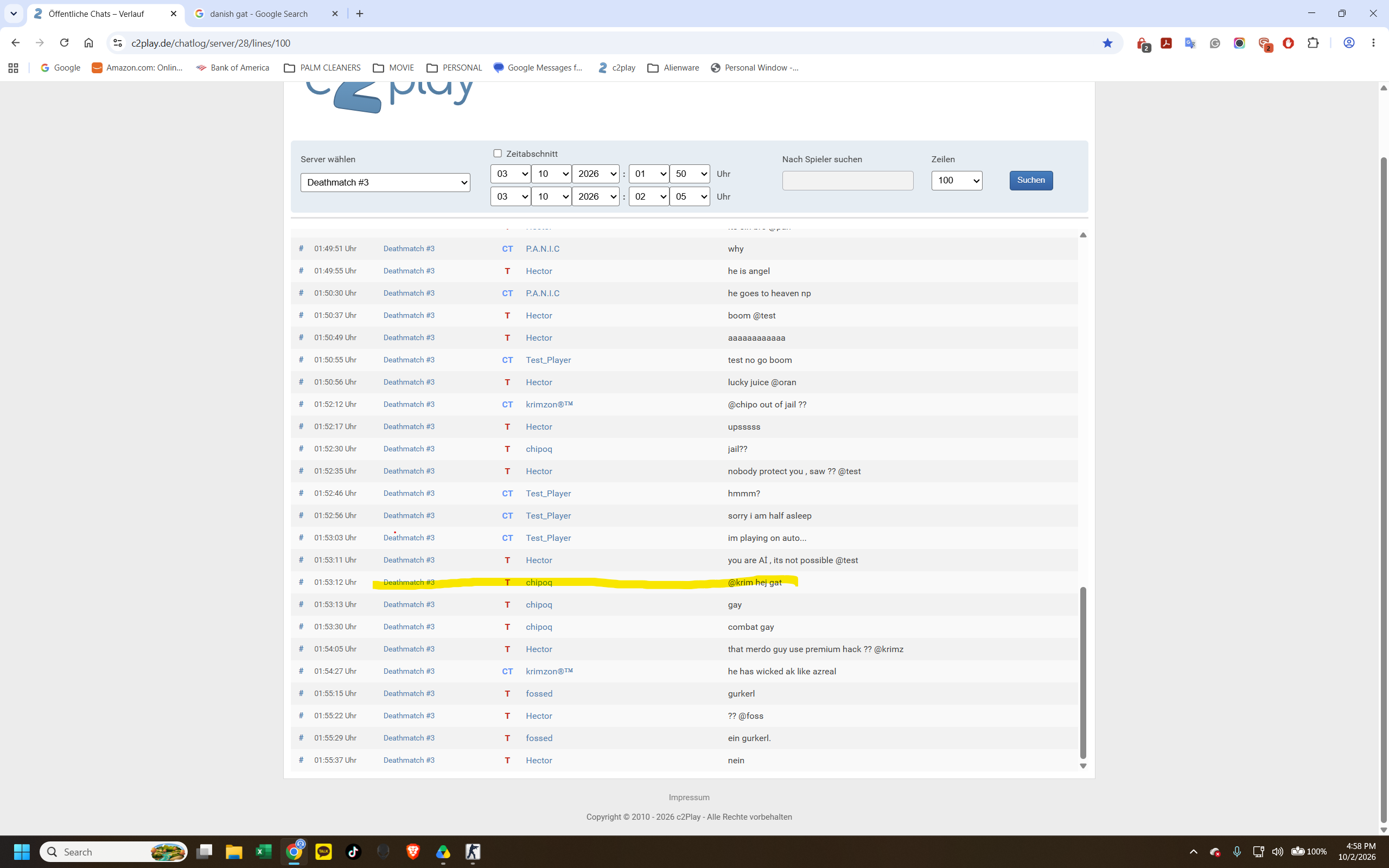The image size is (1389, 868).
Task: Open fossed player link at 01:55:15
Action: (539, 693)
